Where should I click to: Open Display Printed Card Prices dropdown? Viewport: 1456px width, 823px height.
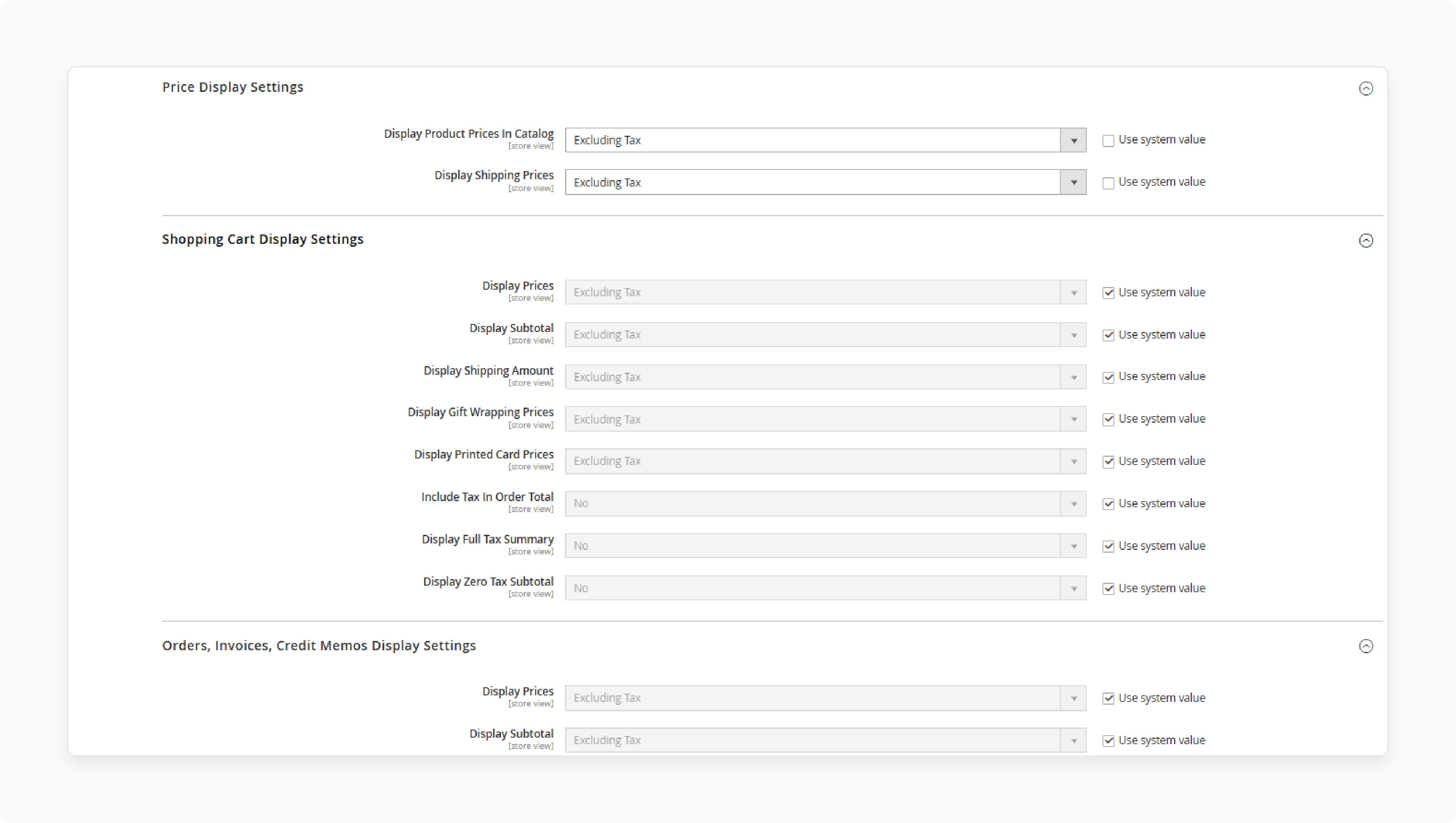825,462
